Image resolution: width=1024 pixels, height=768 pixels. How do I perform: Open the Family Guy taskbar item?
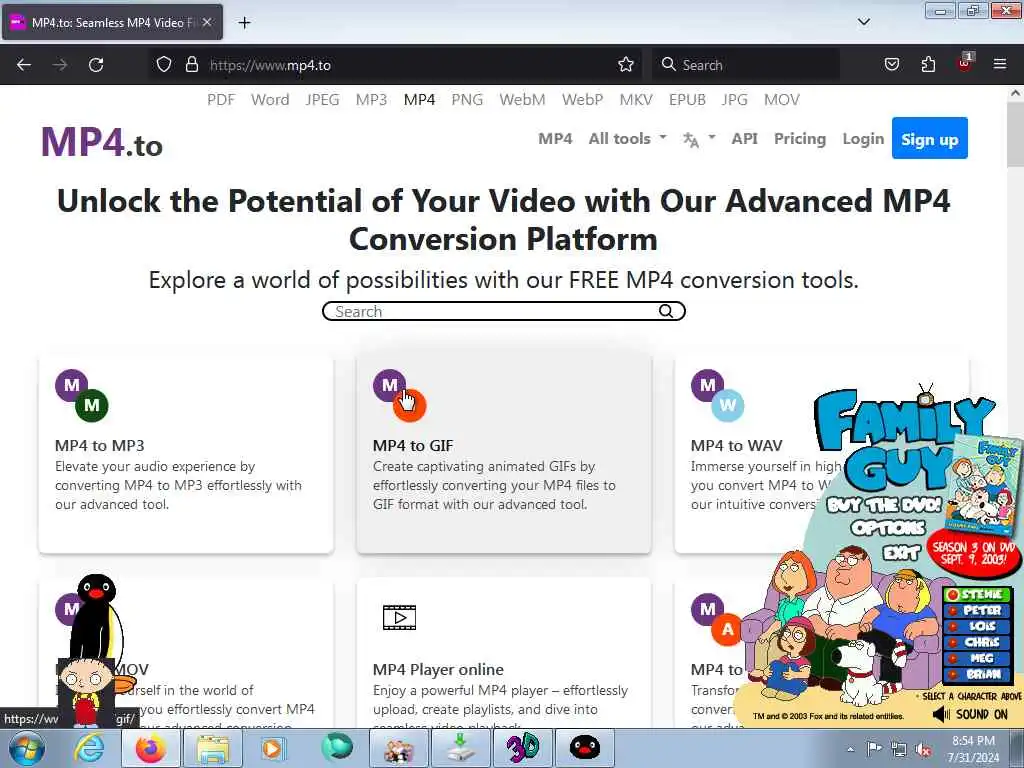(x=398, y=748)
